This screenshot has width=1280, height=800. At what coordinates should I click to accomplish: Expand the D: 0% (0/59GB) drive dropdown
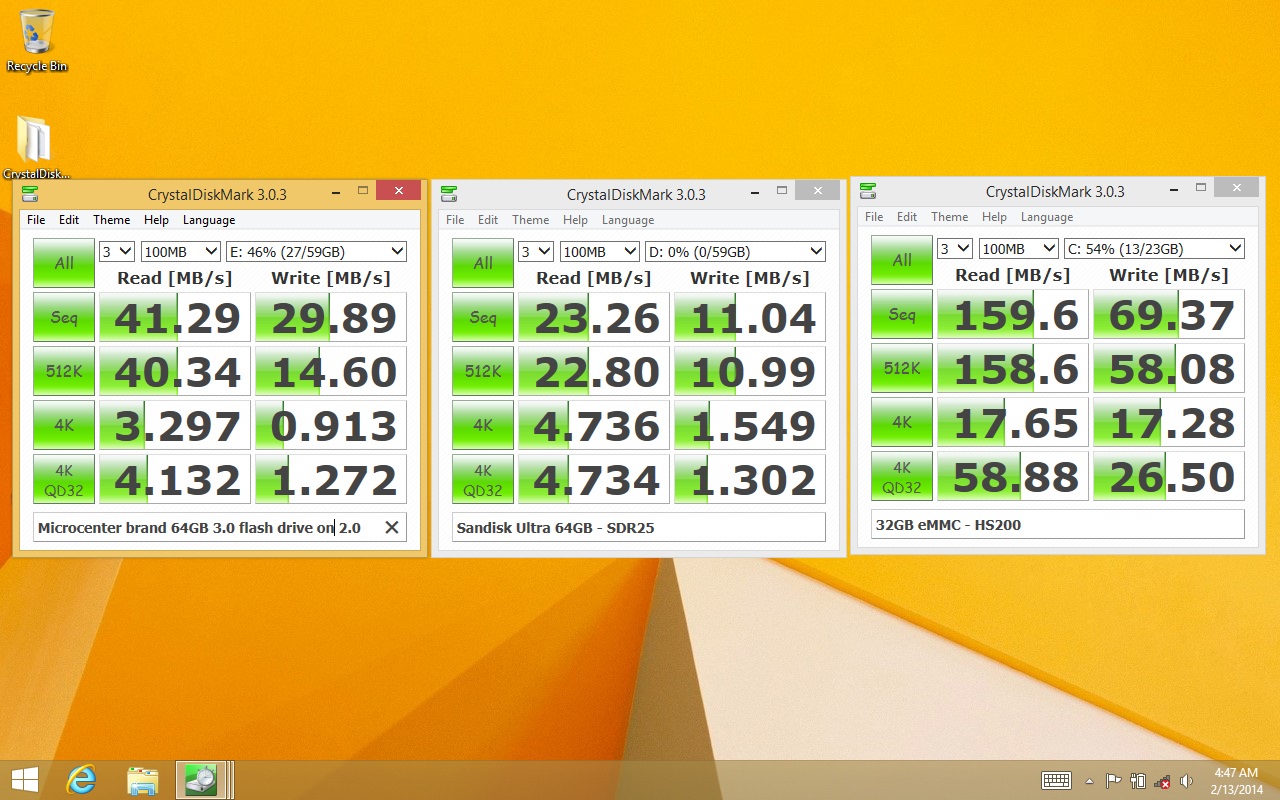tap(735, 251)
